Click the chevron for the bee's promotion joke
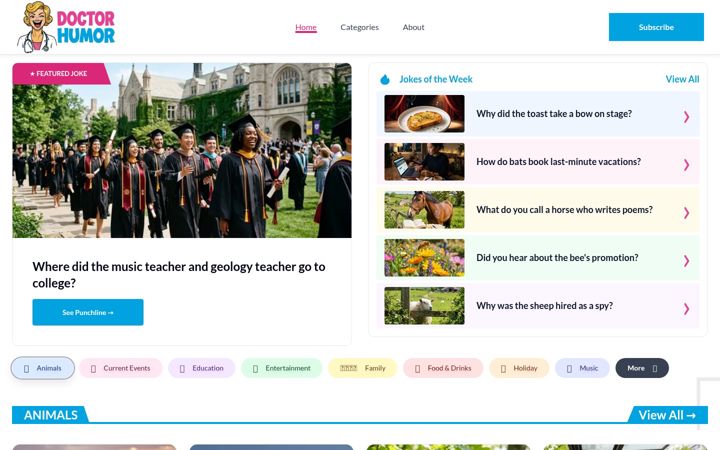 pos(686,261)
